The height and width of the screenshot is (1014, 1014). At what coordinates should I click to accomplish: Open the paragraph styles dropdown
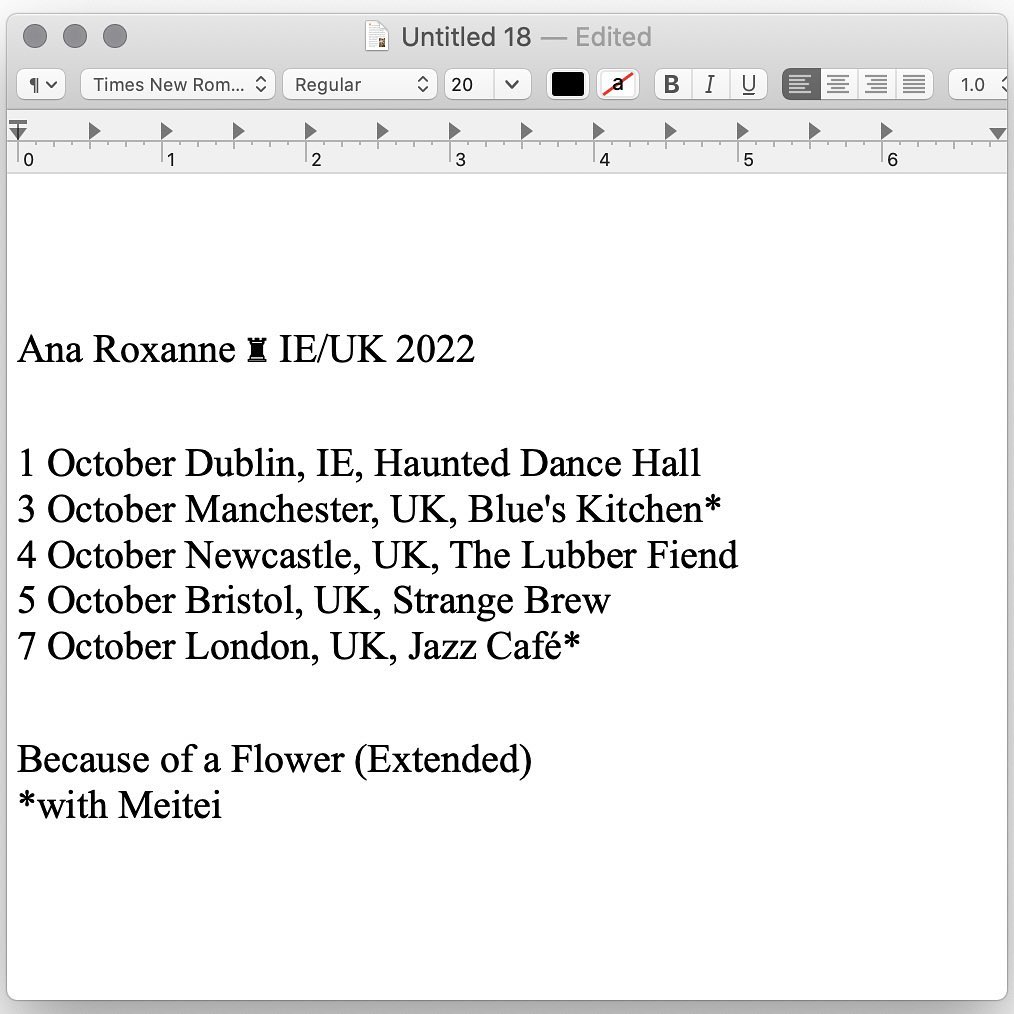click(41, 85)
